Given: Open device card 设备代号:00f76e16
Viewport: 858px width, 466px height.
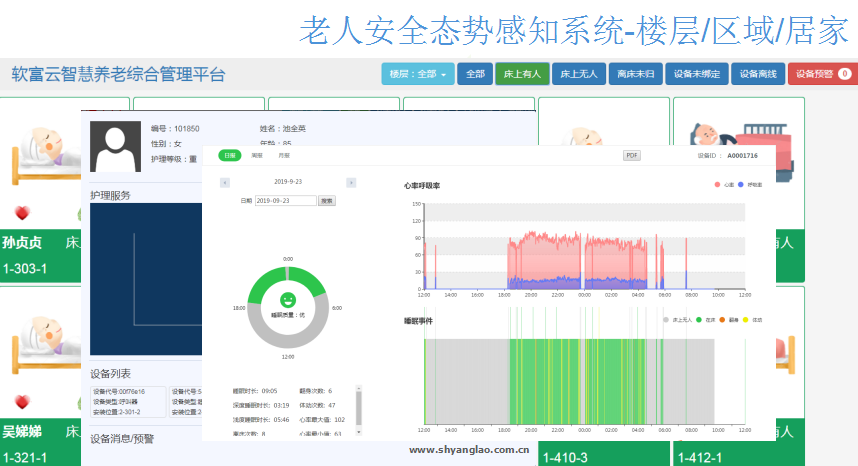Looking at the screenshot, I should (128, 402).
